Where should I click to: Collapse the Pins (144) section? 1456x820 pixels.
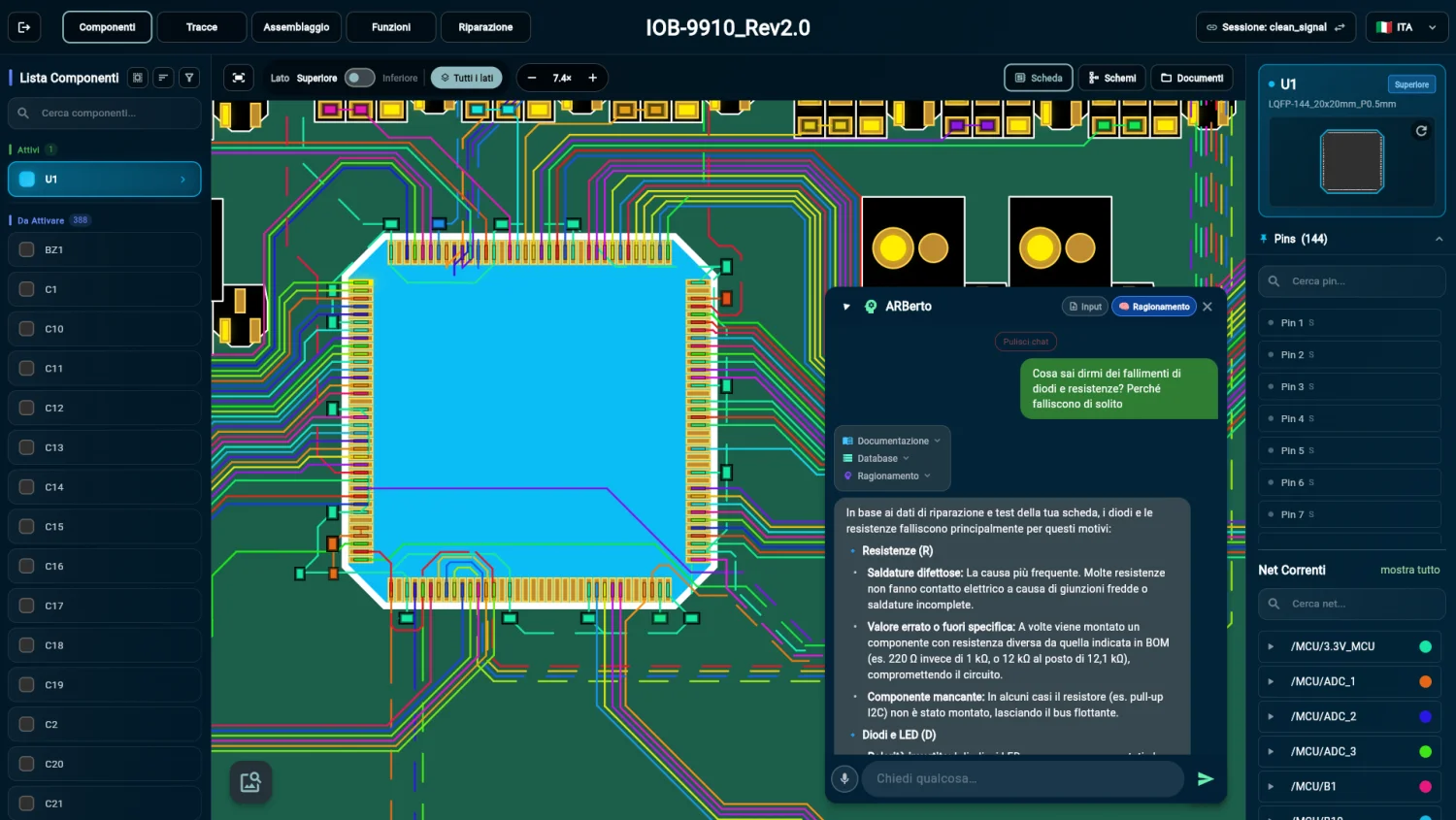(1439, 239)
